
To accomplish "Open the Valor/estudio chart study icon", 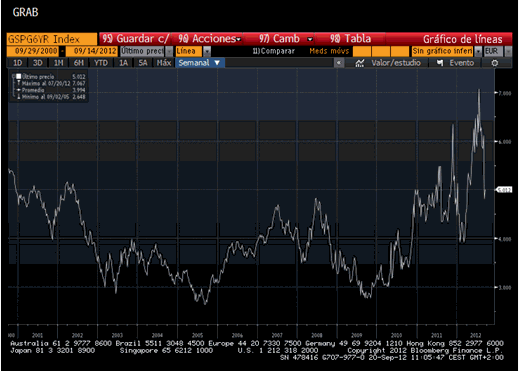I will click(x=360, y=63).
